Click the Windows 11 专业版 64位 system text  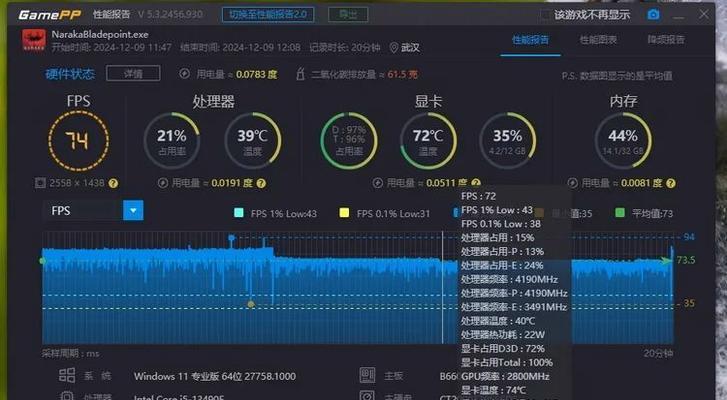pyautogui.click(x=215, y=376)
